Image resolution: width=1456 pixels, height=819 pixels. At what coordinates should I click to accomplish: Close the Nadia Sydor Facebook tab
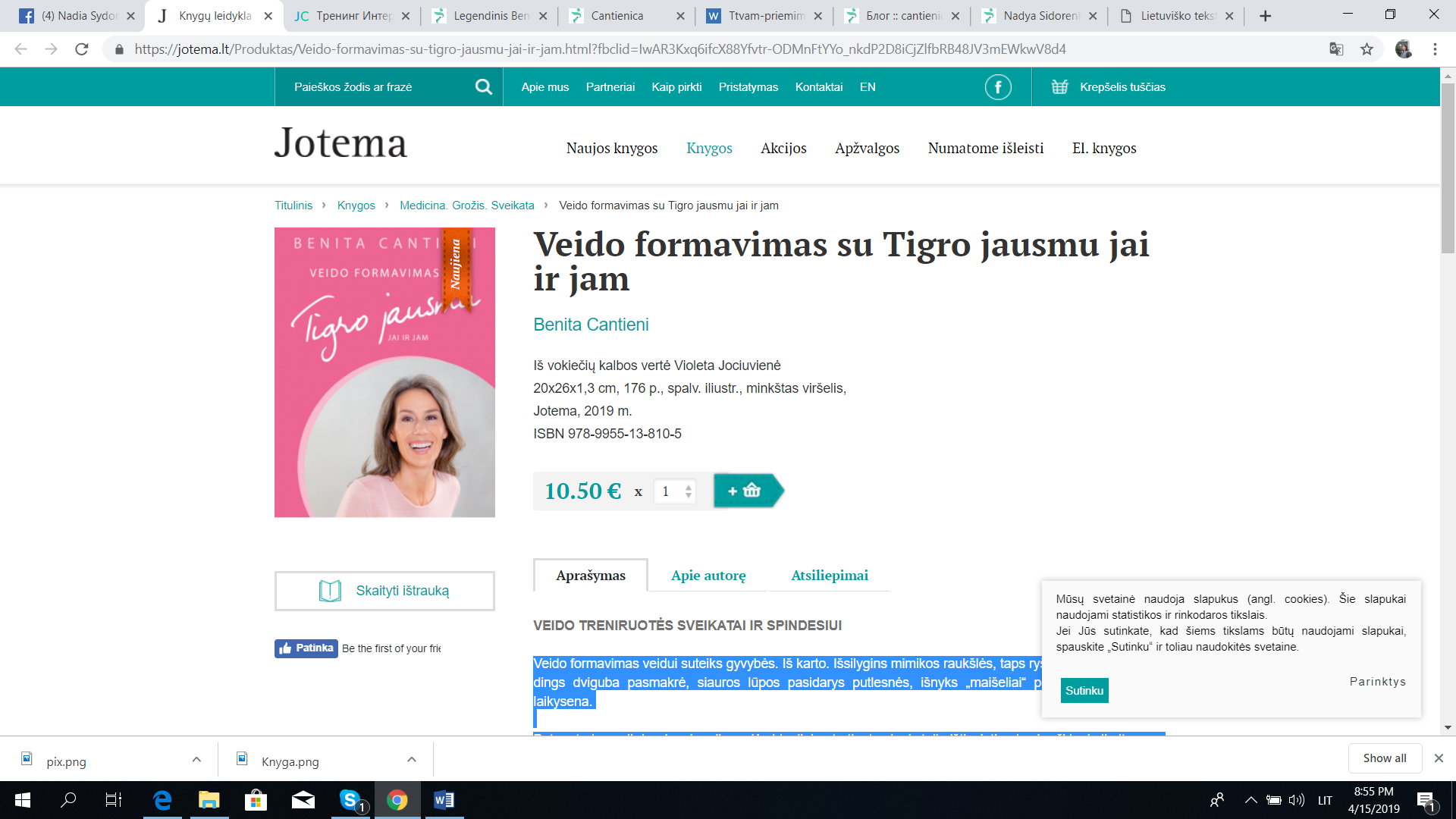click(130, 16)
